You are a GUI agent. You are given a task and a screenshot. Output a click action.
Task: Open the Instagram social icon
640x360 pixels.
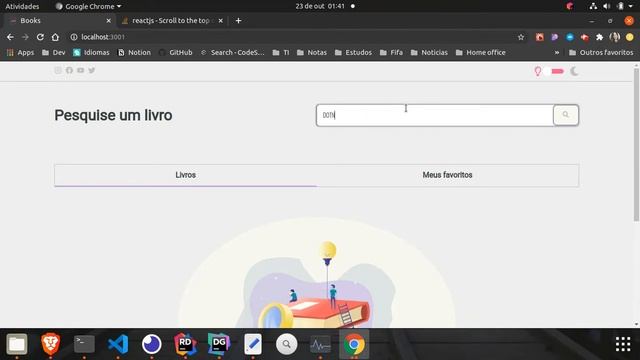tap(58, 70)
